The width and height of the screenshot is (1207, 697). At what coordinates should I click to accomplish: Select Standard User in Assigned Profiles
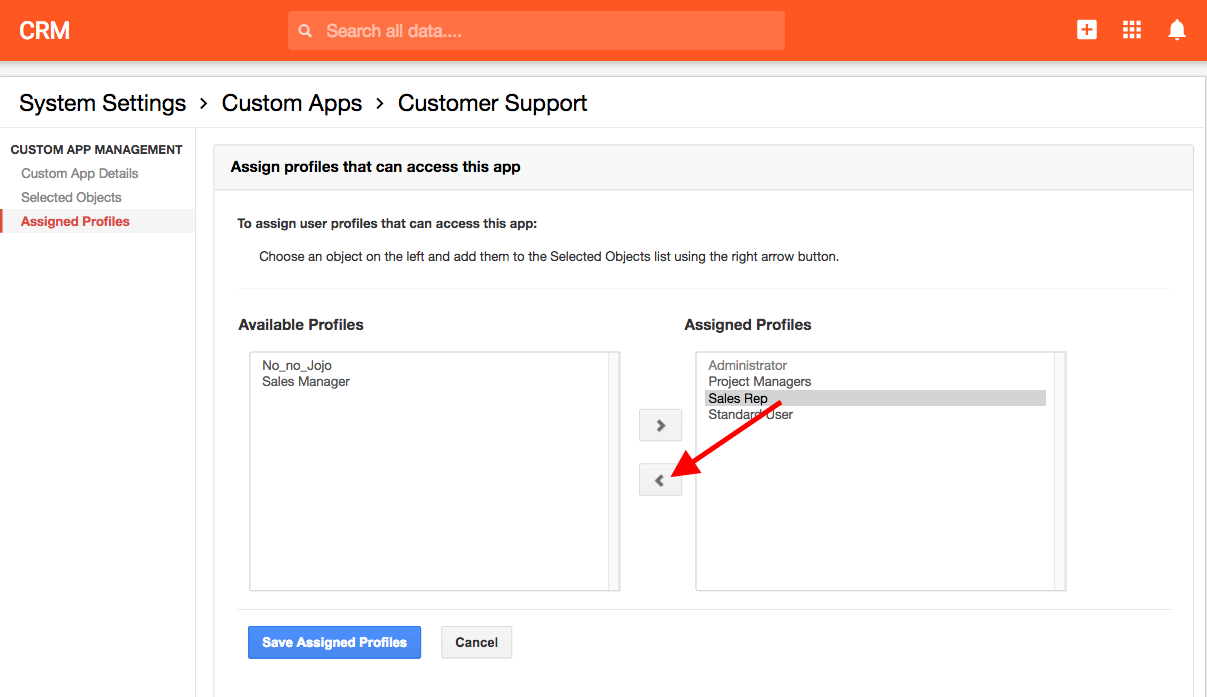tap(751, 414)
